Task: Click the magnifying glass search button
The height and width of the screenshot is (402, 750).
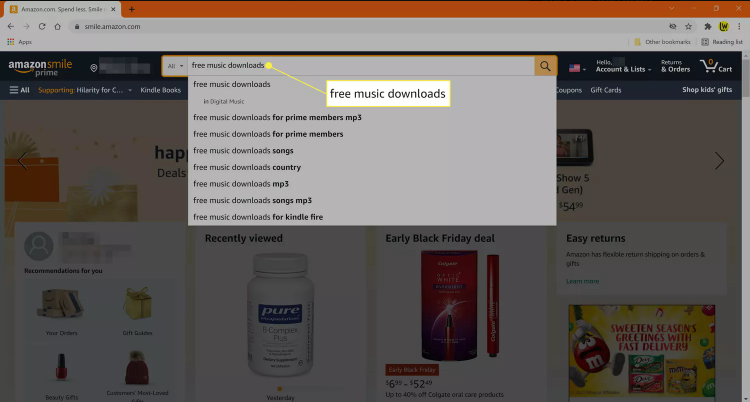Action: tap(545, 66)
